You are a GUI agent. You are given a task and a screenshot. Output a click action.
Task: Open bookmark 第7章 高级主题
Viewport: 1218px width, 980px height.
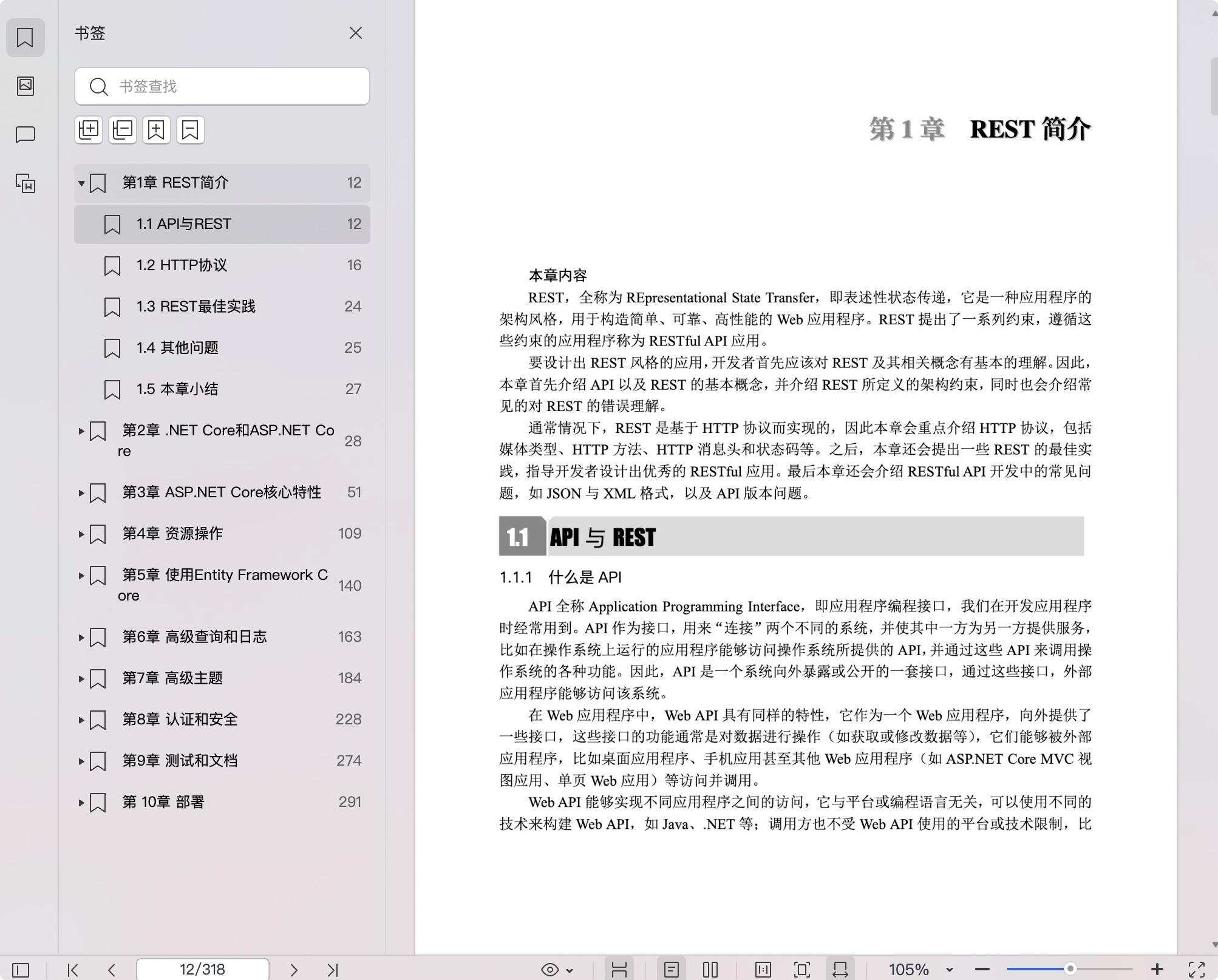point(222,678)
